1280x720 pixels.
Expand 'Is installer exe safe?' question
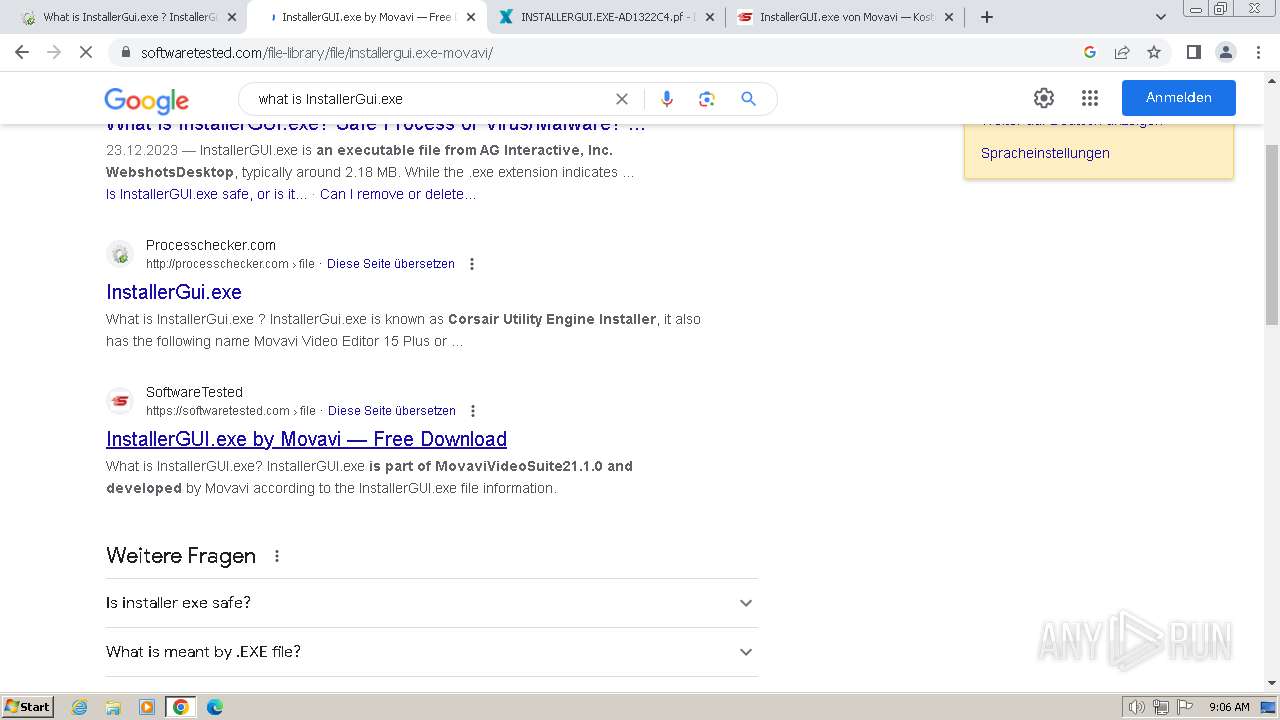tap(431, 603)
